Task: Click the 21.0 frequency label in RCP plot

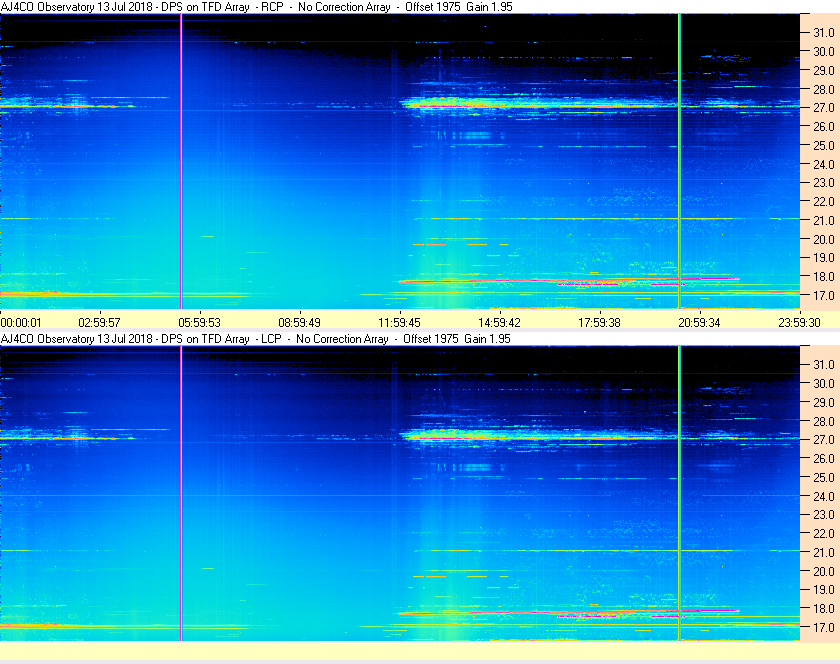Action: pos(824,221)
